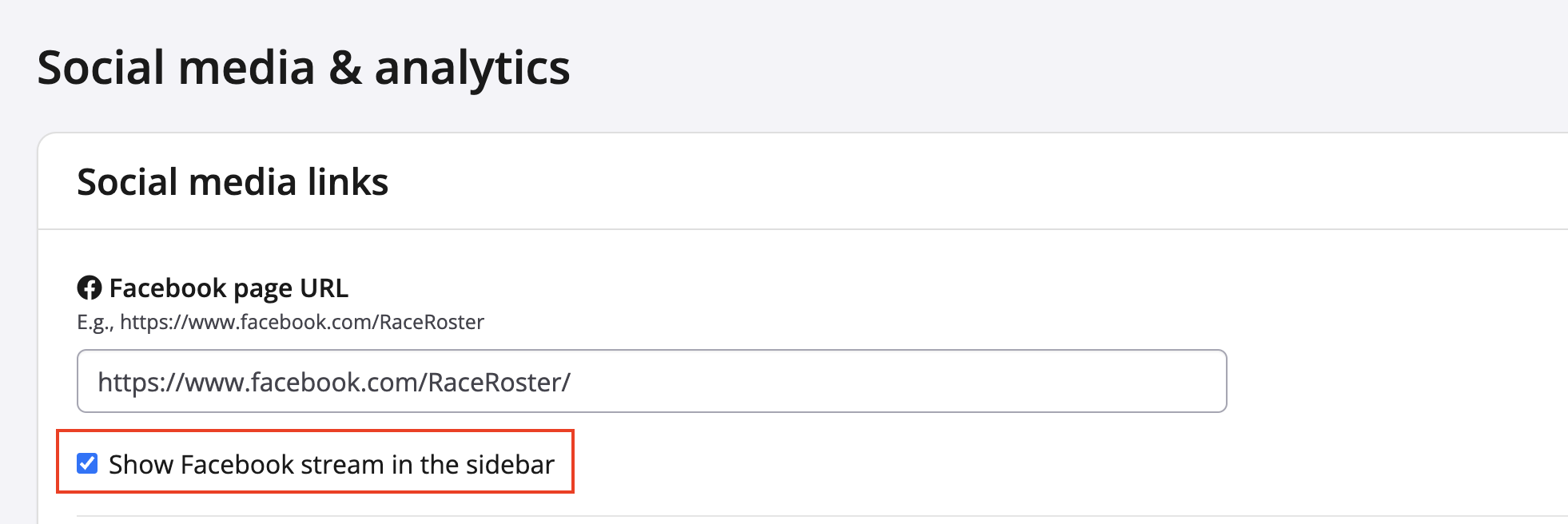Click the "Social media & analytics" page heading
Viewport: 1568px width, 524px height.
tap(303, 67)
